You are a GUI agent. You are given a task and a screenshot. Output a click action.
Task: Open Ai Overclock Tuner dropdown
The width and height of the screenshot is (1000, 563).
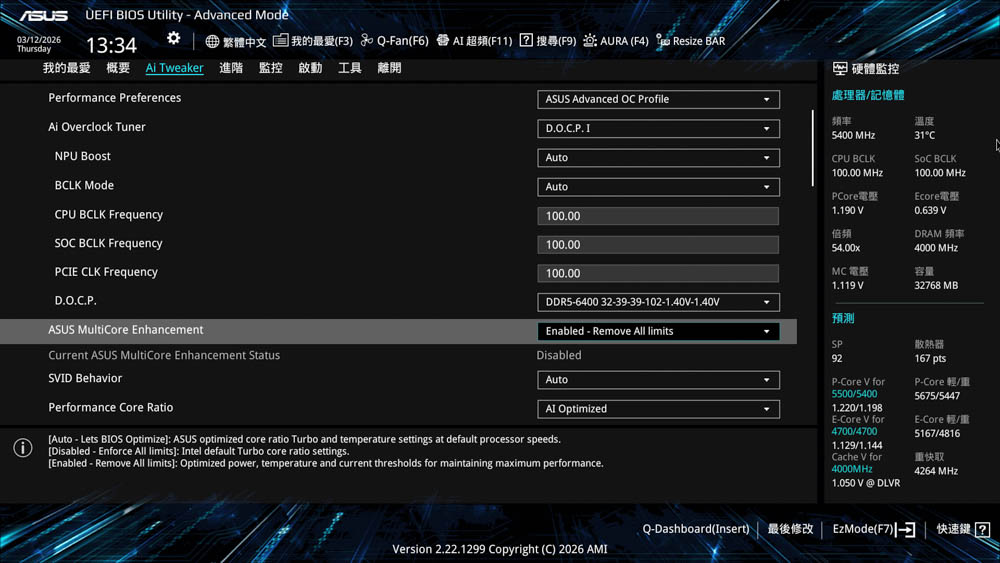pos(658,128)
